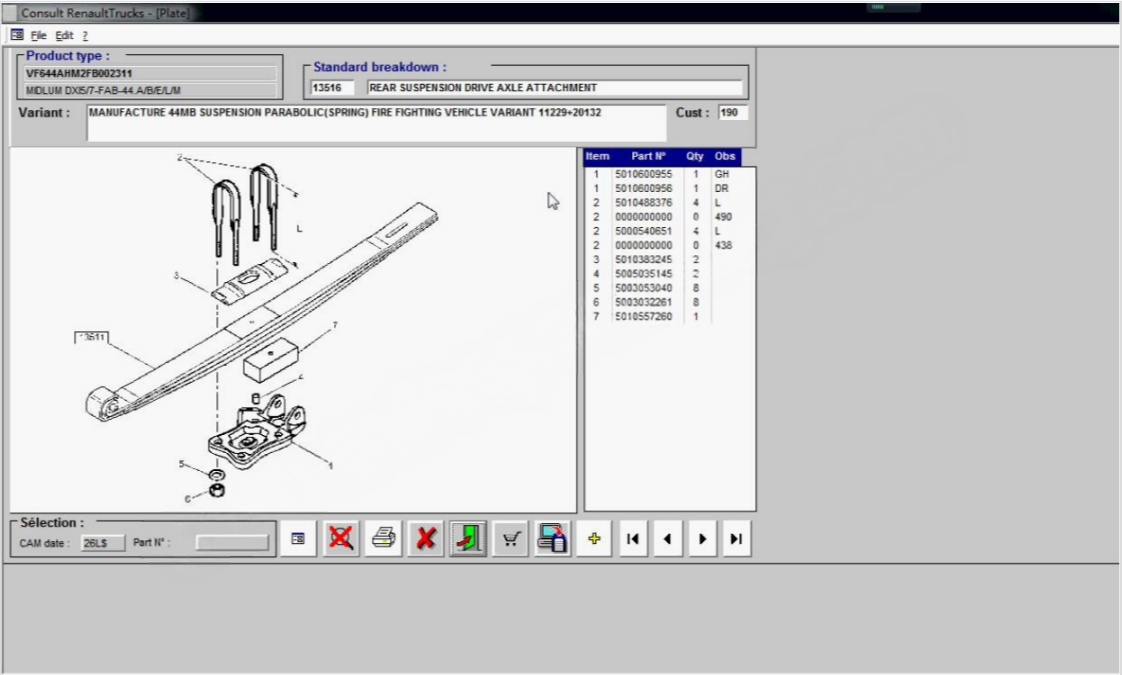Click the standard breakdown code 13516 field

[x=332, y=87]
